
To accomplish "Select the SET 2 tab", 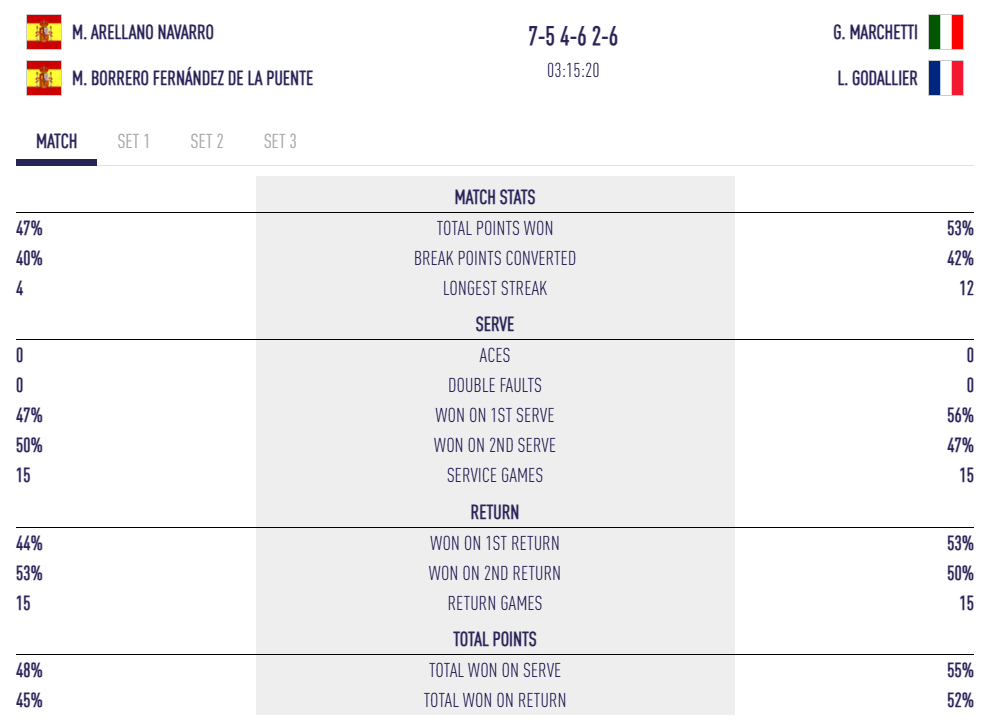I will pos(207,141).
